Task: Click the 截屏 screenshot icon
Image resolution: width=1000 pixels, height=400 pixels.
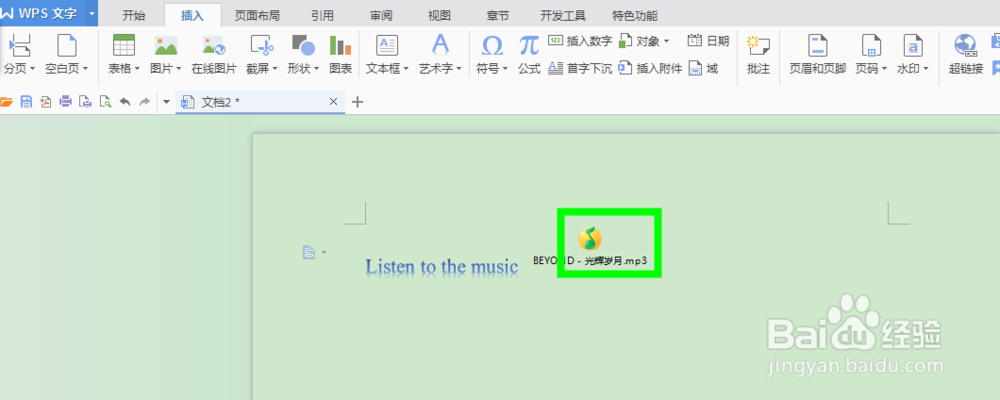Action: (x=261, y=46)
